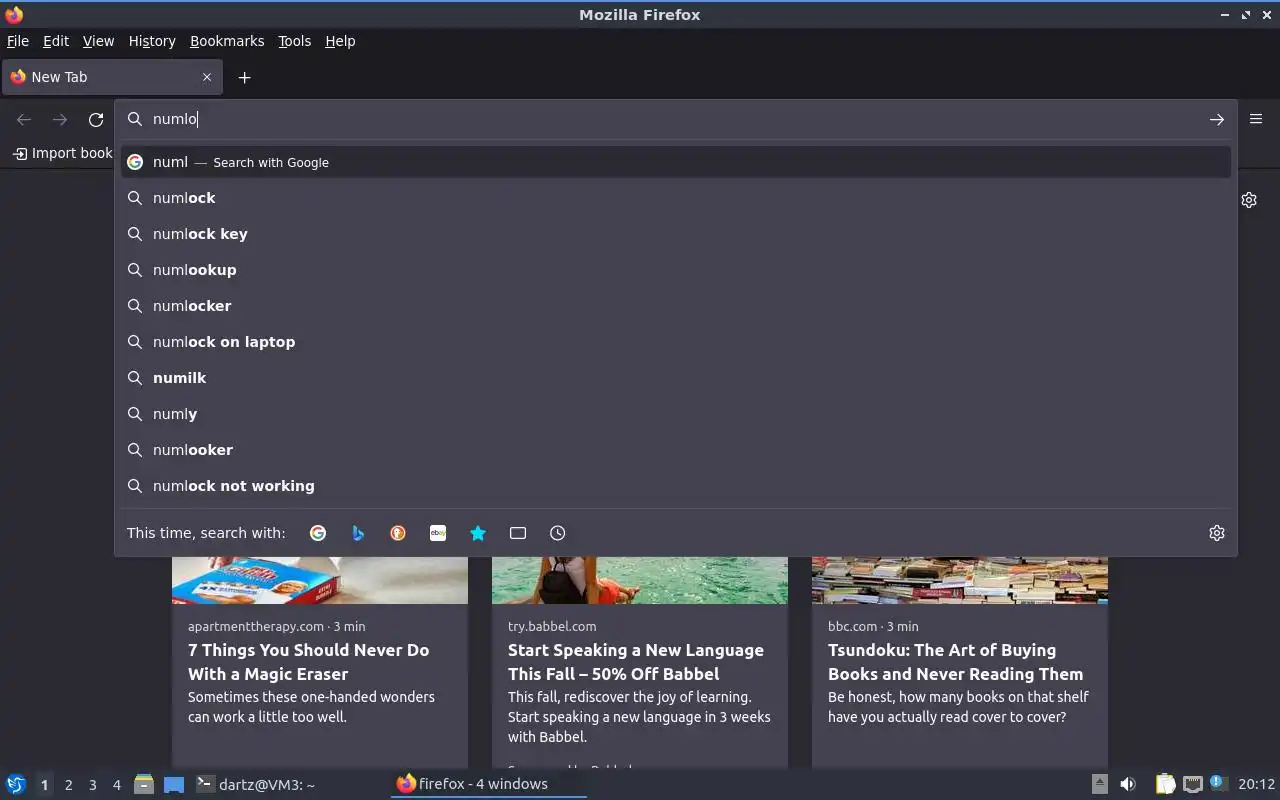Image resolution: width=1280 pixels, height=800 pixels.
Task: Open the Babbel 'Start Speaking a New Language' story
Action: pyautogui.click(x=636, y=662)
